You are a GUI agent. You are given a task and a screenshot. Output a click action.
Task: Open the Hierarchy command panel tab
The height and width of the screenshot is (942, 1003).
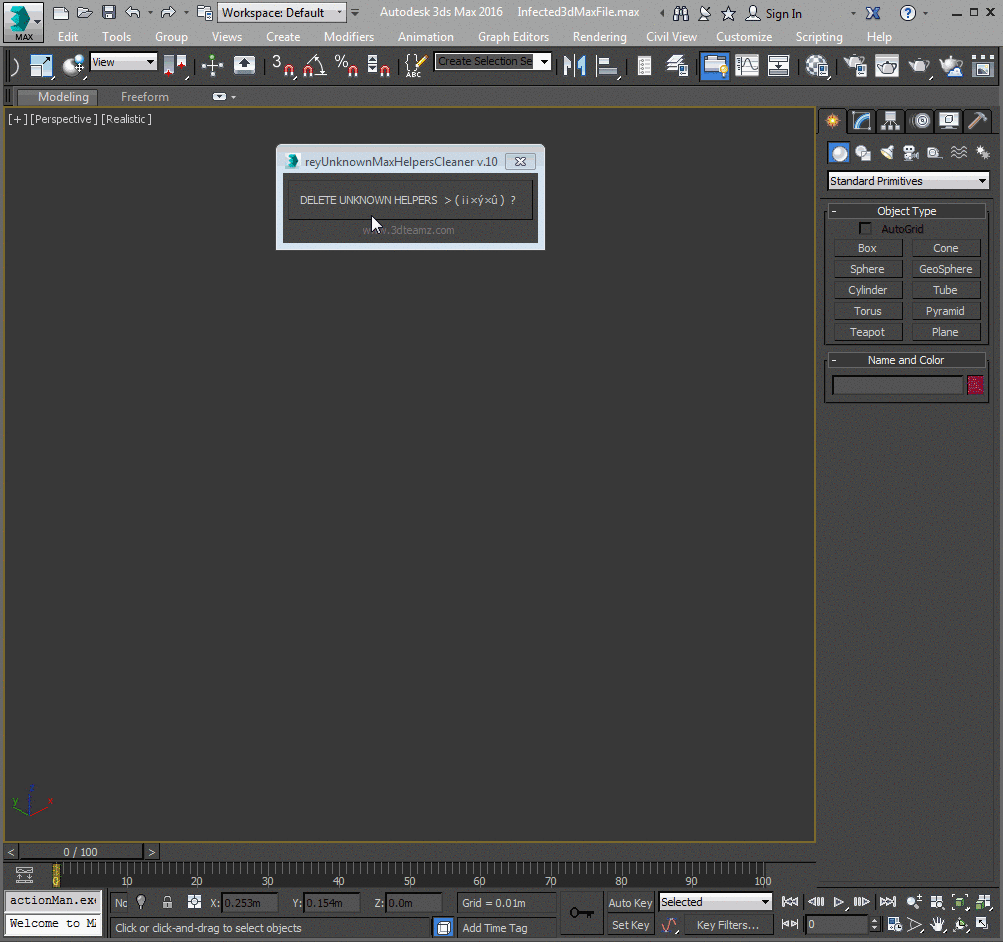click(890, 121)
